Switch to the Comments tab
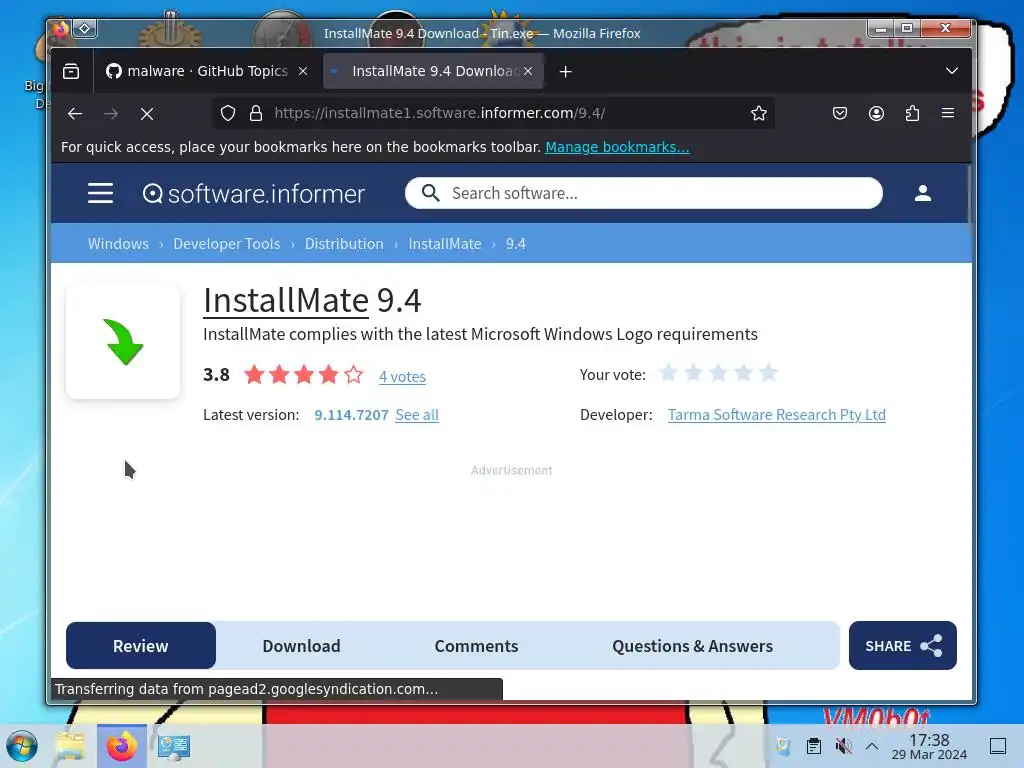1024x768 pixels. pyautogui.click(x=476, y=646)
